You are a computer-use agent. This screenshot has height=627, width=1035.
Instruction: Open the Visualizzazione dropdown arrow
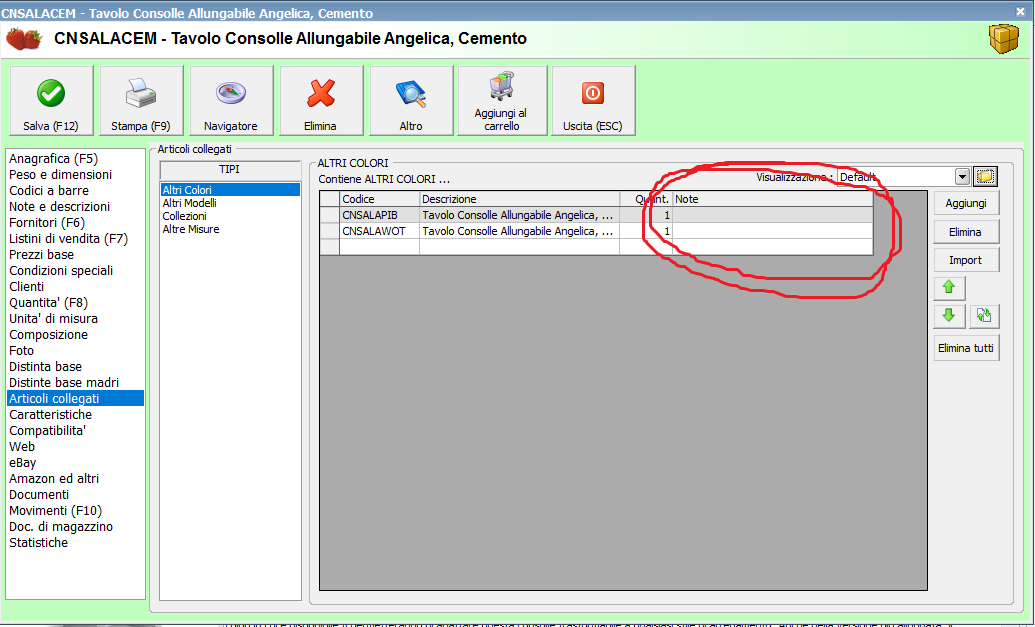pyautogui.click(x=962, y=177)
